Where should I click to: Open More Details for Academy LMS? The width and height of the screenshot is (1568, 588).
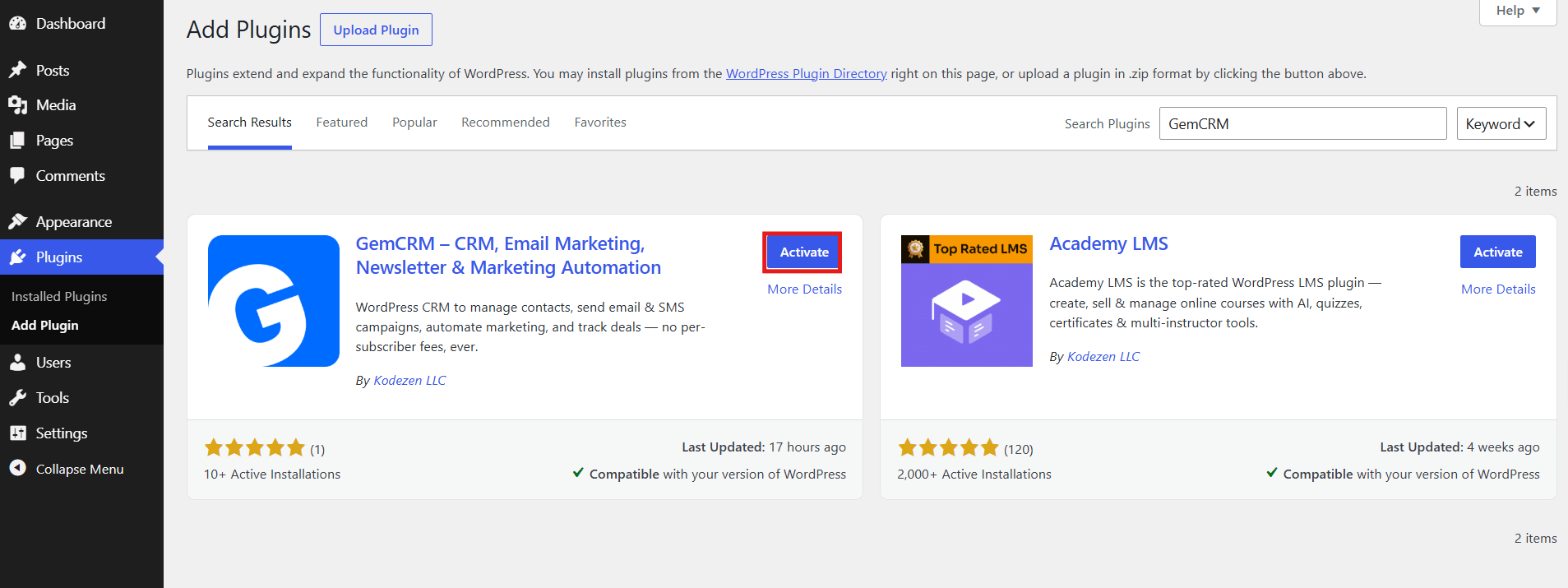click(1498, 289)
